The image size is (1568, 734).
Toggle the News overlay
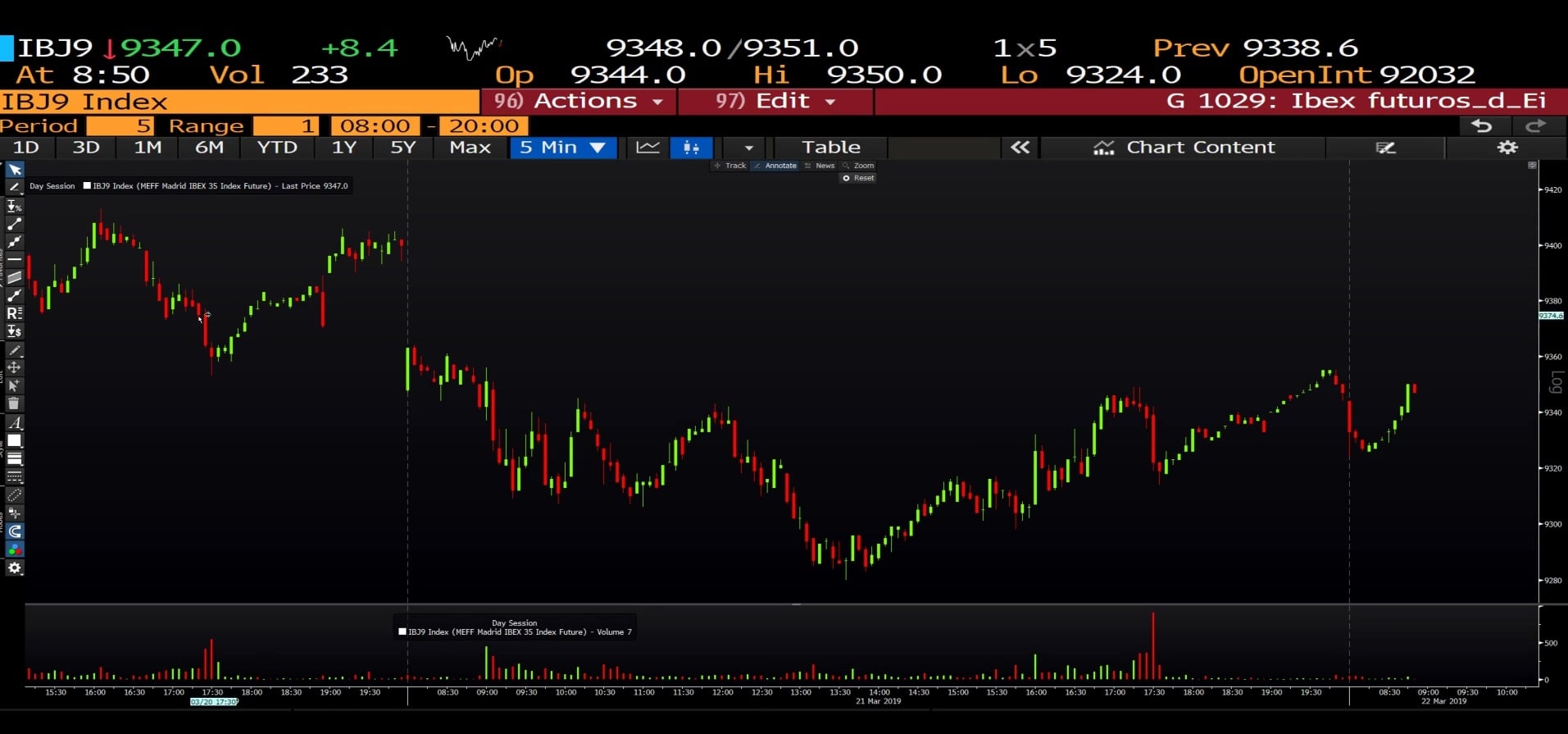pos(820,166)
